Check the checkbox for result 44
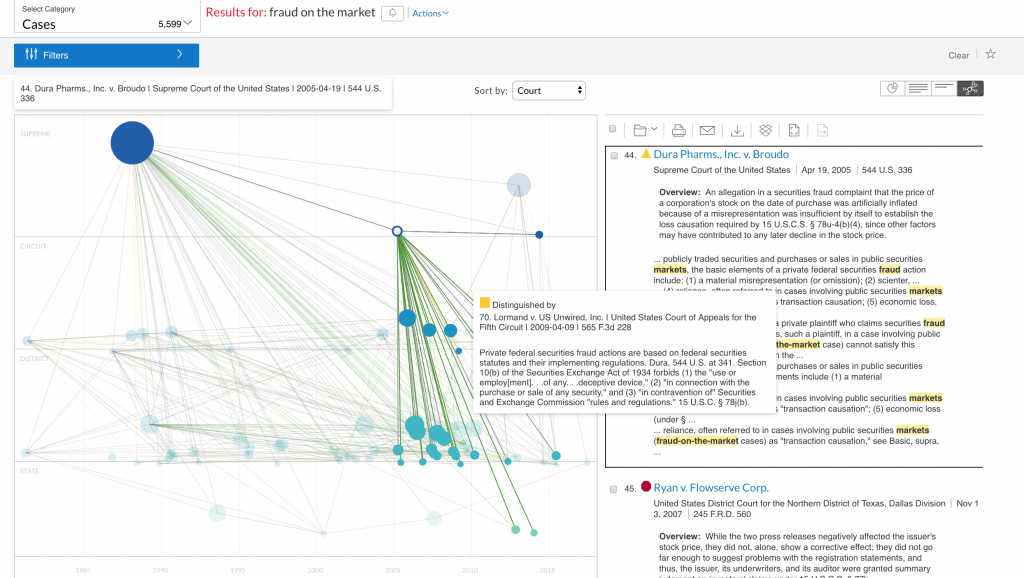The height and width of the screenshot is (578, 1024). [613, 154]
